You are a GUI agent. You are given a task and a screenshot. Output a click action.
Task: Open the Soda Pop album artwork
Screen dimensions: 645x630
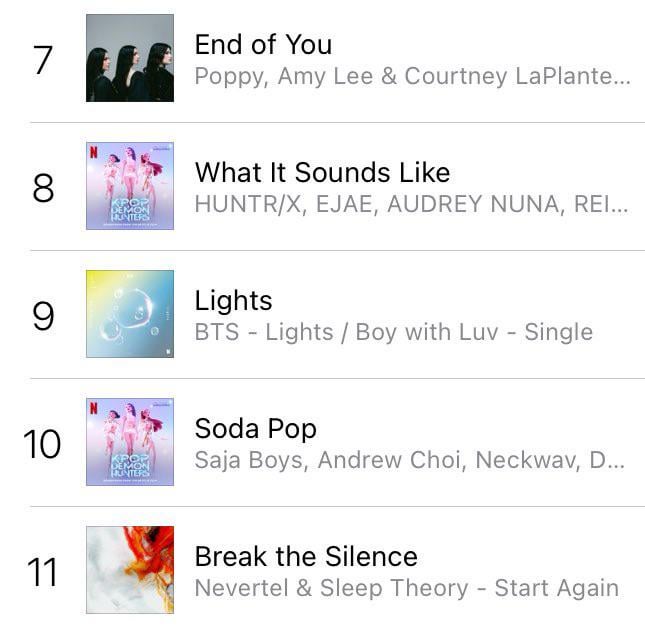[x=130, y=442]
